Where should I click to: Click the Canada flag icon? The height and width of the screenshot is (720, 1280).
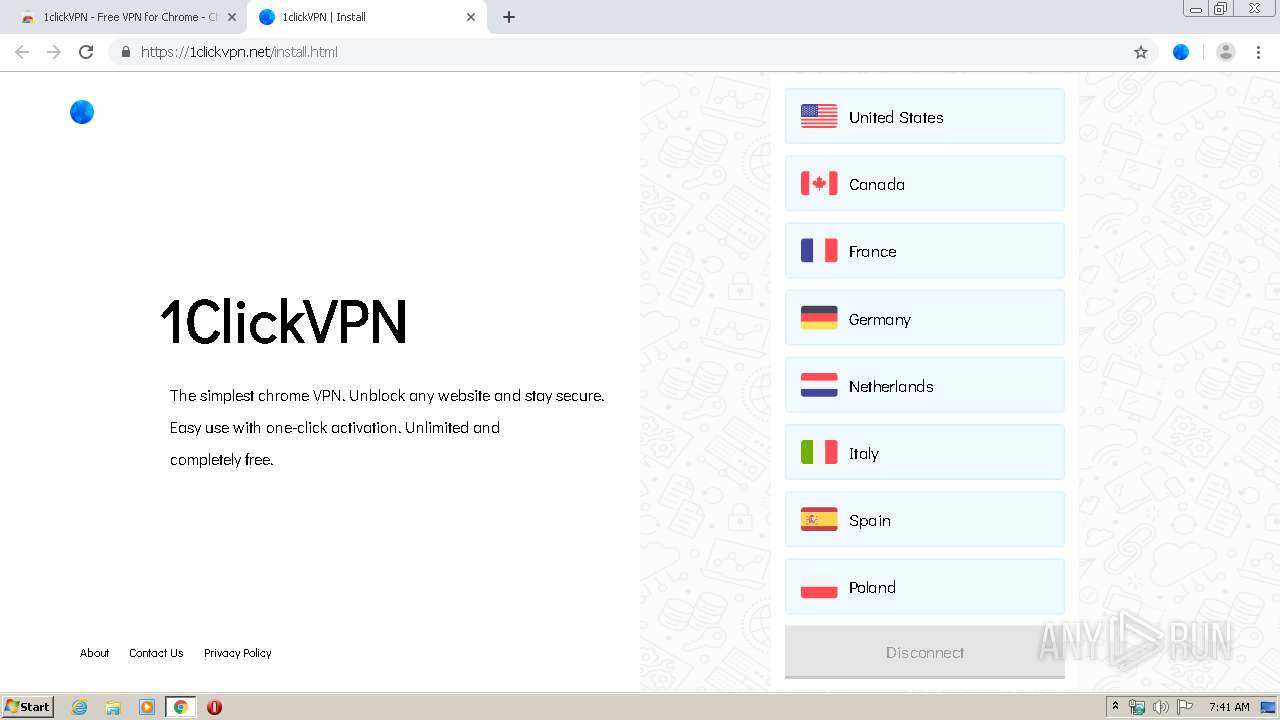[819, 183]
